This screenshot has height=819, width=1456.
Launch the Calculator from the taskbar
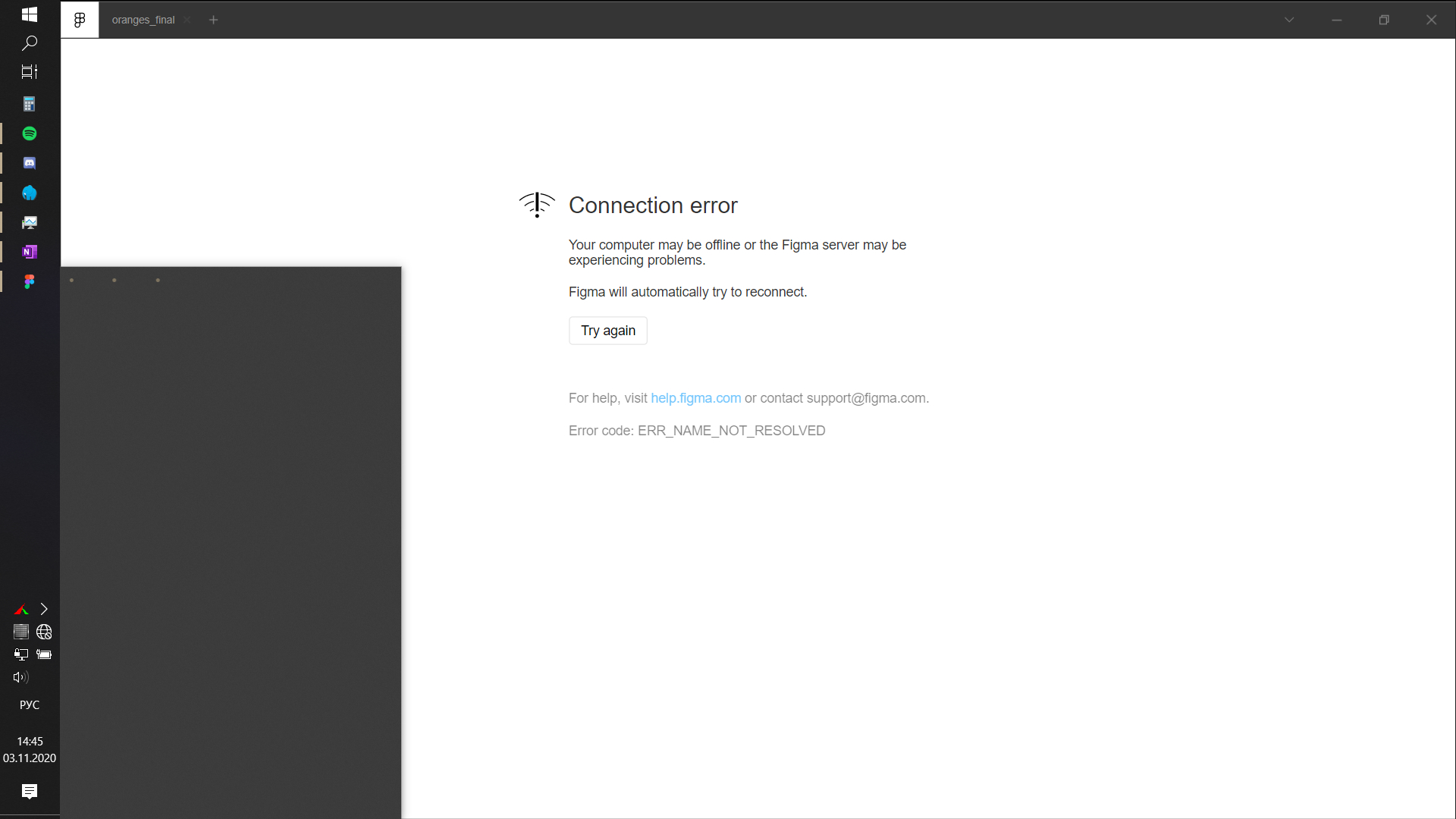30,104
